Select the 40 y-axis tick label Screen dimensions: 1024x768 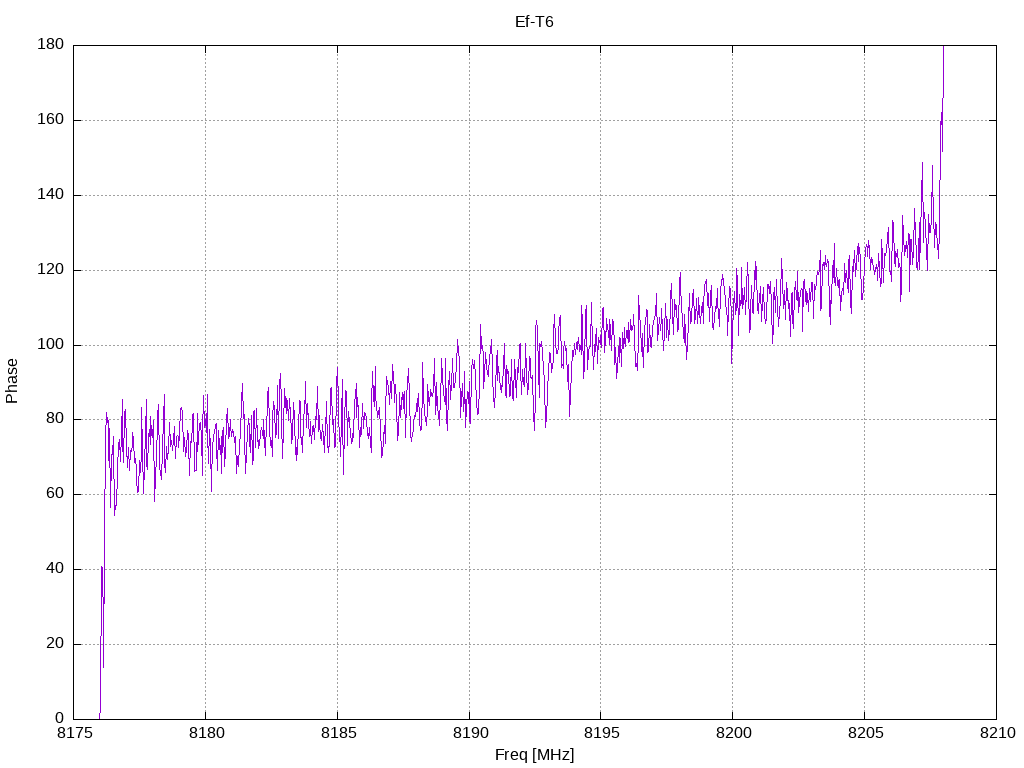click(55, 569)
